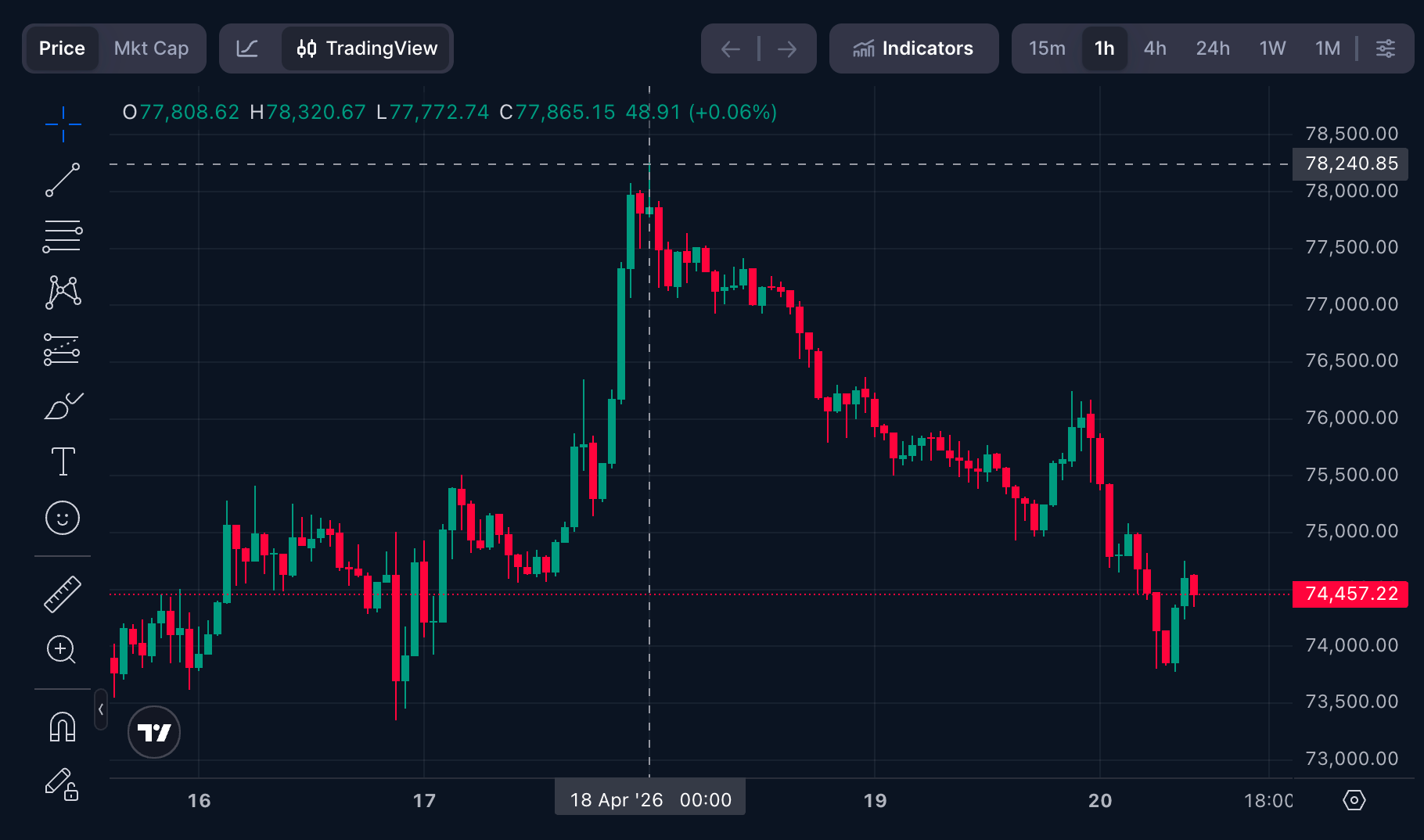
Task: Open the Fibonacci retracement tool
Action: coord(63,236)
